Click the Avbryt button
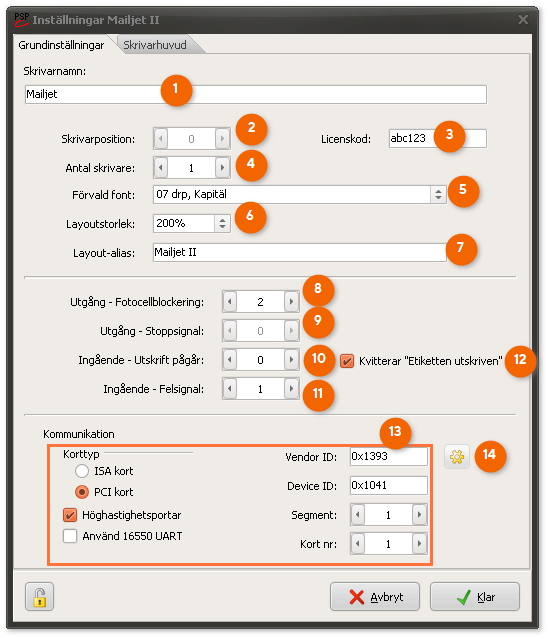Image resolution: width=549 pixels, height=639 pixels. pos(375,597)
